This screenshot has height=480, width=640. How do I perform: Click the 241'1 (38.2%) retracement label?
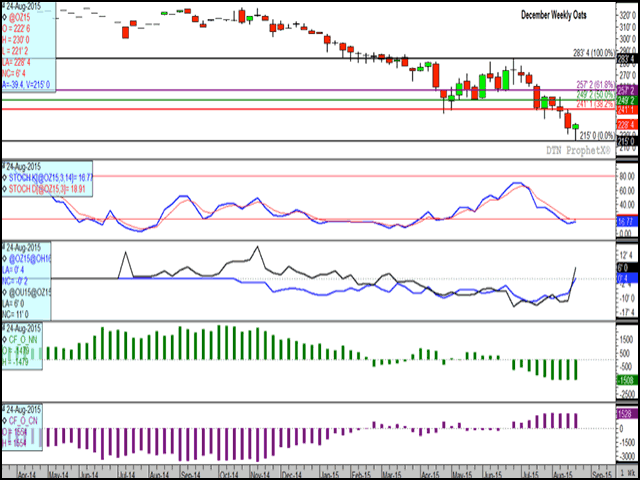tap(595, 104)
